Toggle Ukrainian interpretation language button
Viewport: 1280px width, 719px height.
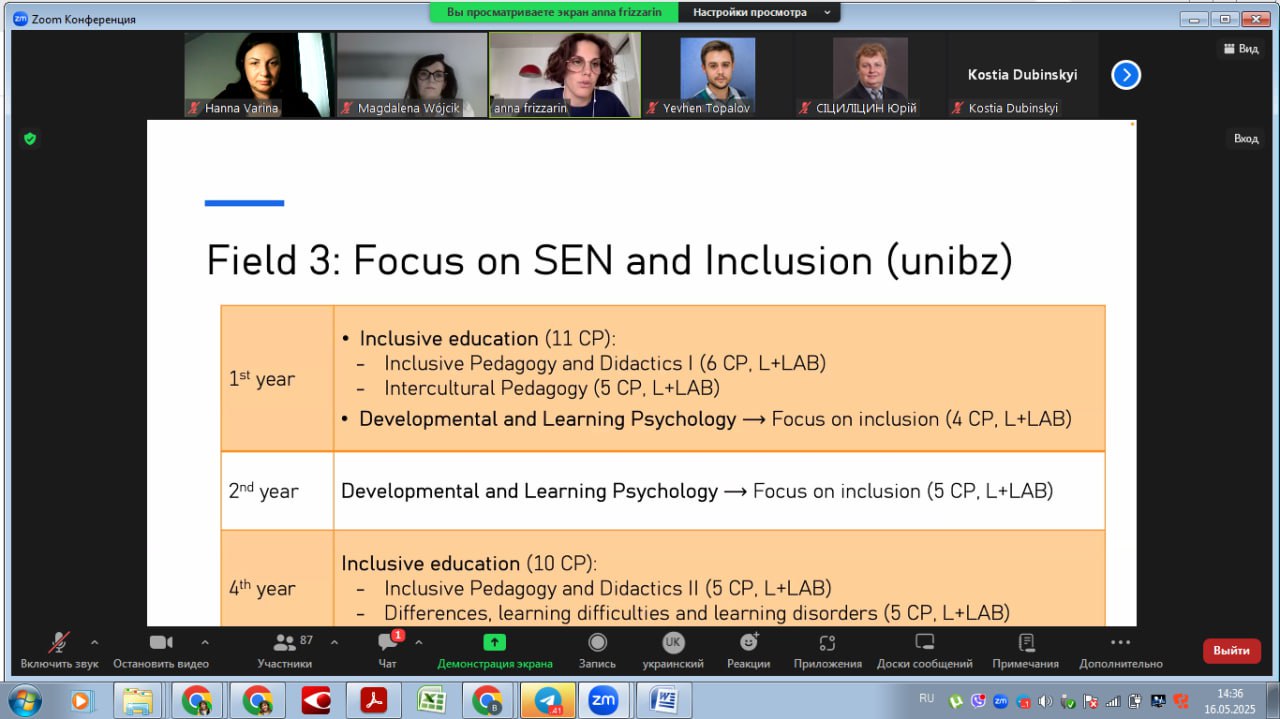coord(673,643)
